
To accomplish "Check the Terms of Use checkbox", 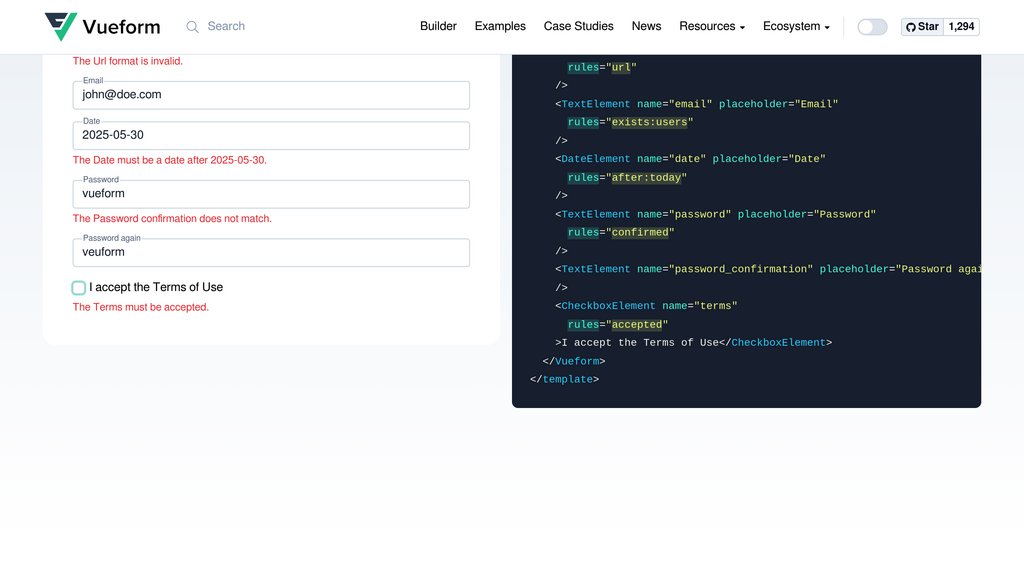I will click(x=78, y=287).
